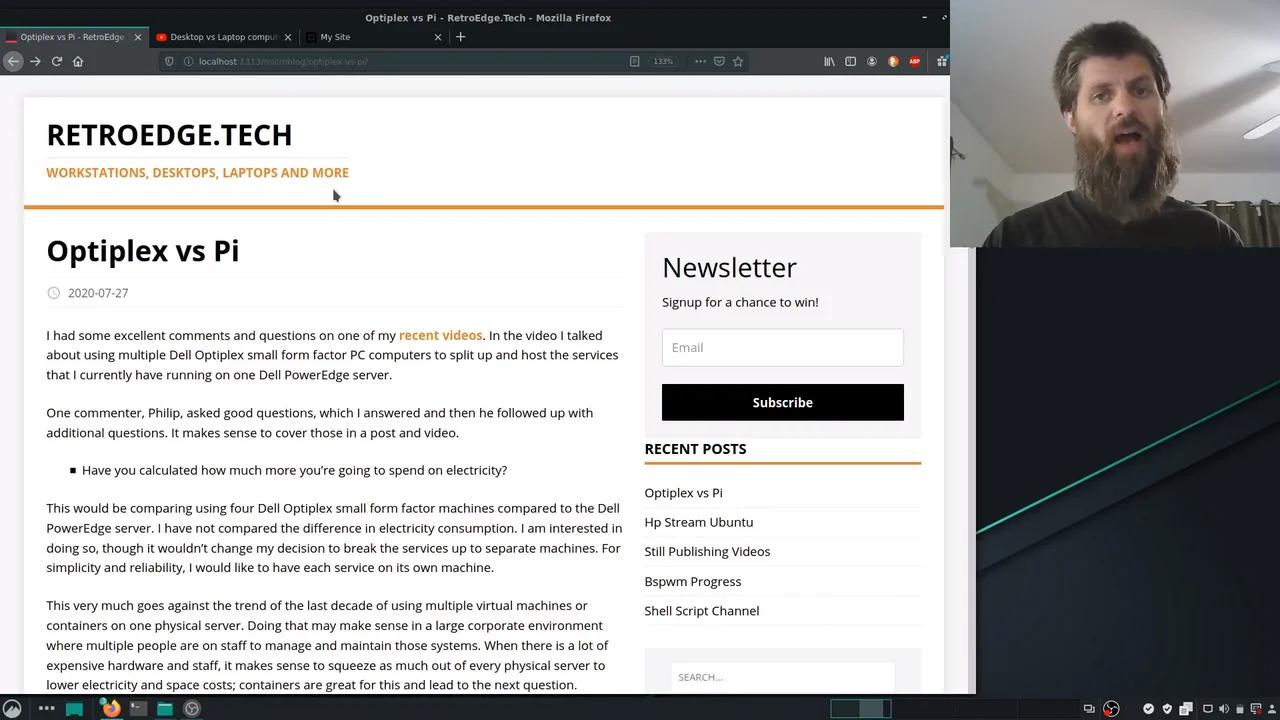Click 'Signup for a chance to win!' text

point(740,302)
